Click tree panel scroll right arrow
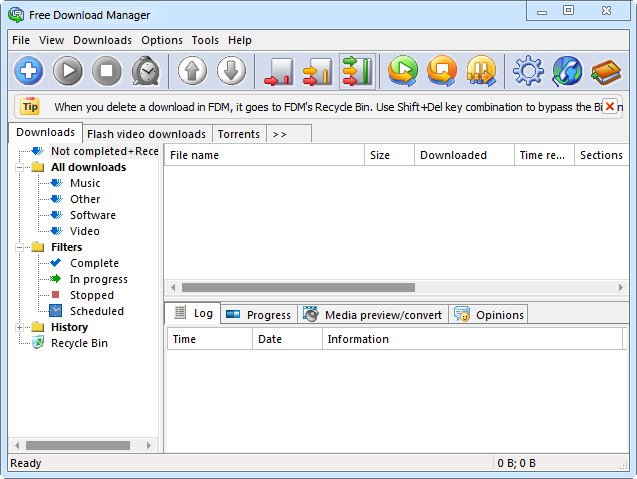 click(149, 446)
